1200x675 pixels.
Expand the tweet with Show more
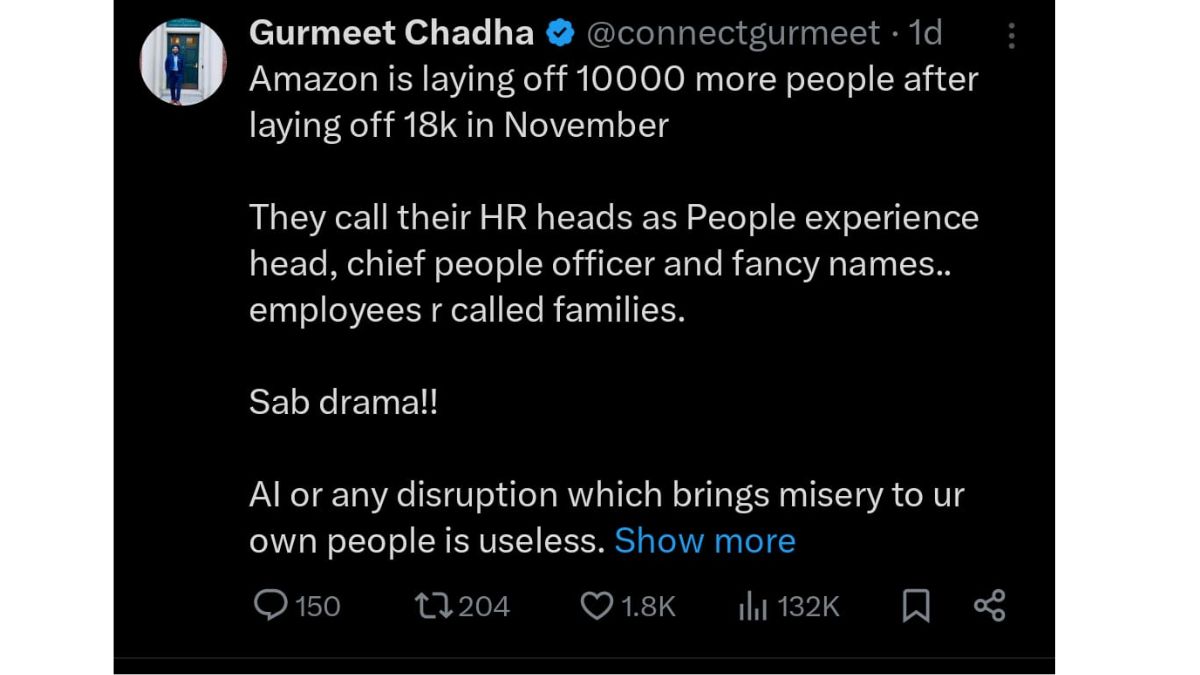coord(704,541)
